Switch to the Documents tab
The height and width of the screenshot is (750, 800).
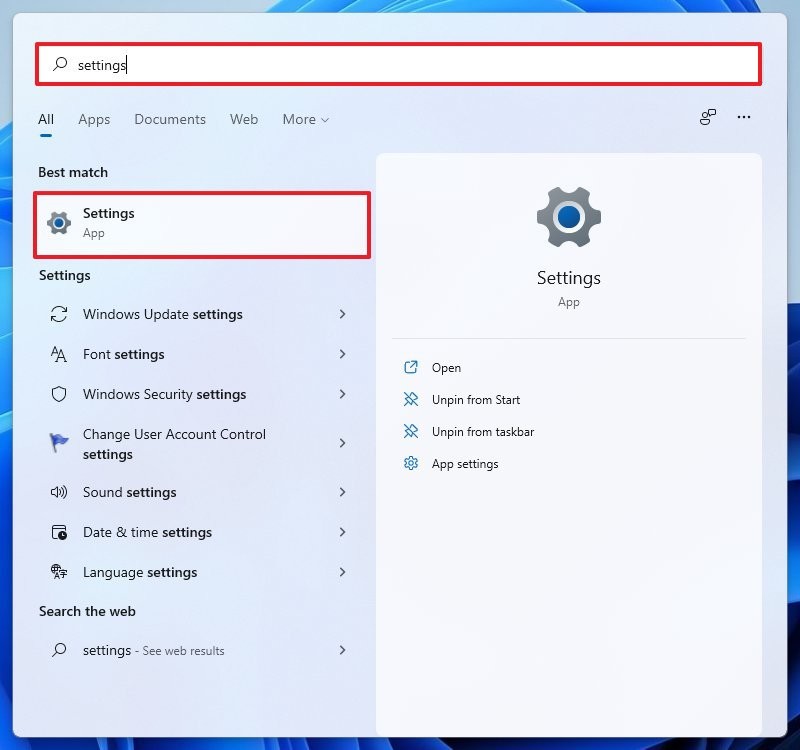tap(170, 119)
